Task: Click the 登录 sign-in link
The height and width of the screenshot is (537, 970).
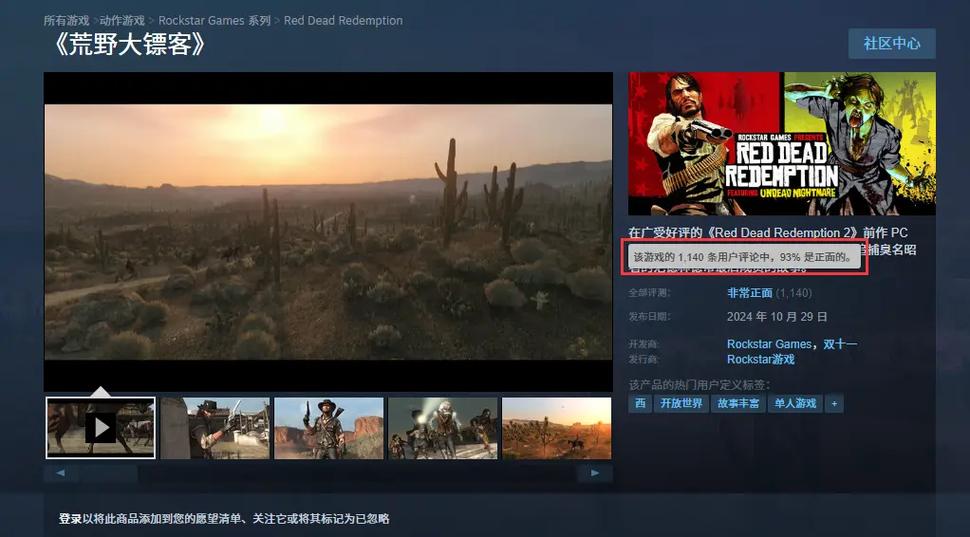Action: click(71, 518)
